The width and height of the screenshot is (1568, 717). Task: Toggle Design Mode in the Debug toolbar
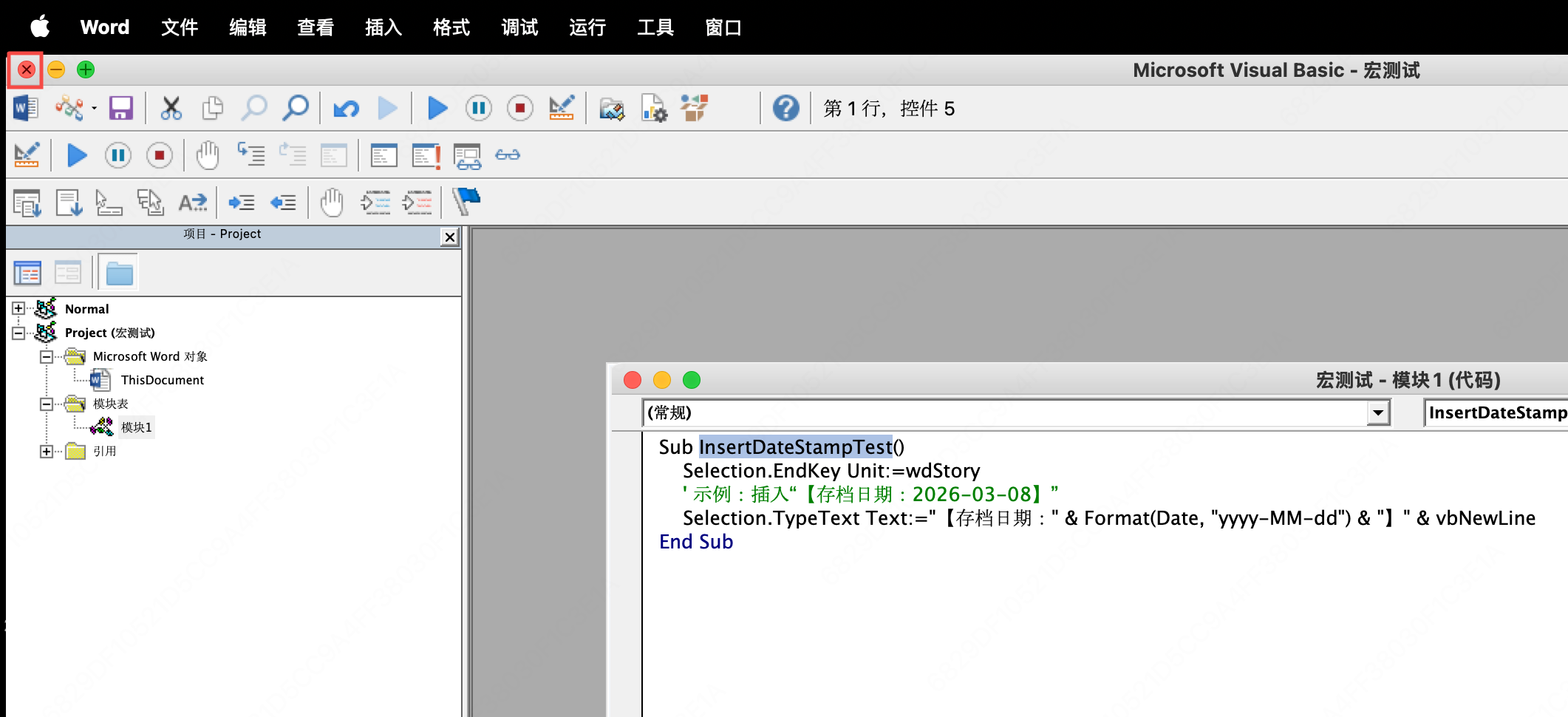pos(27,156)
